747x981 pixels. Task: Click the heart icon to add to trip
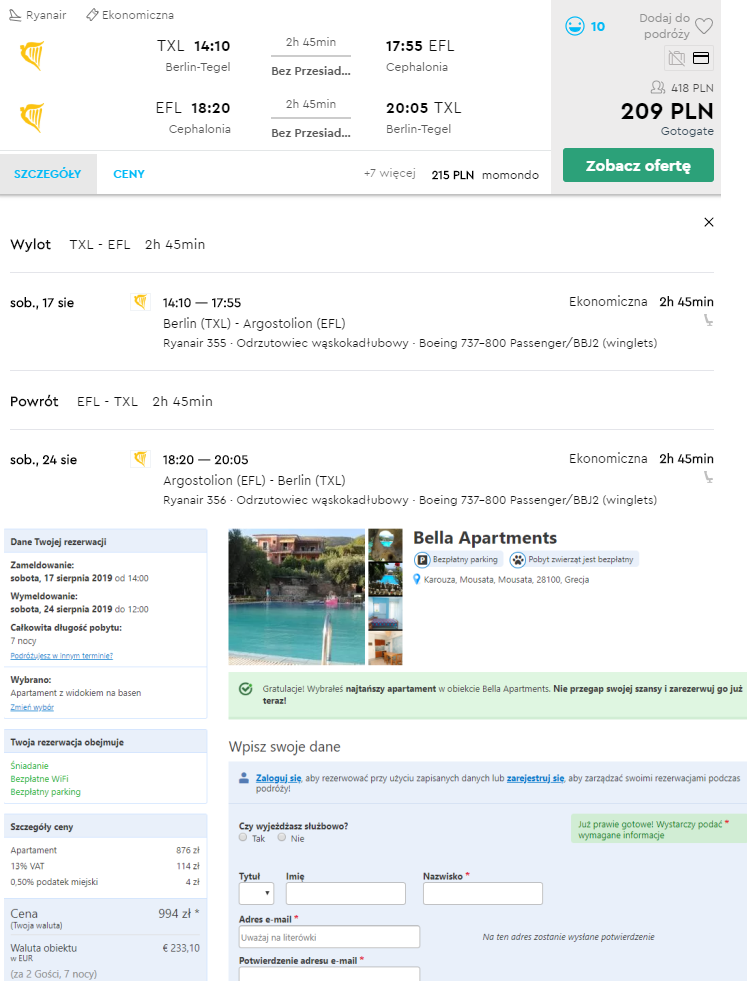pyautogui.click(x=704, y=26)
